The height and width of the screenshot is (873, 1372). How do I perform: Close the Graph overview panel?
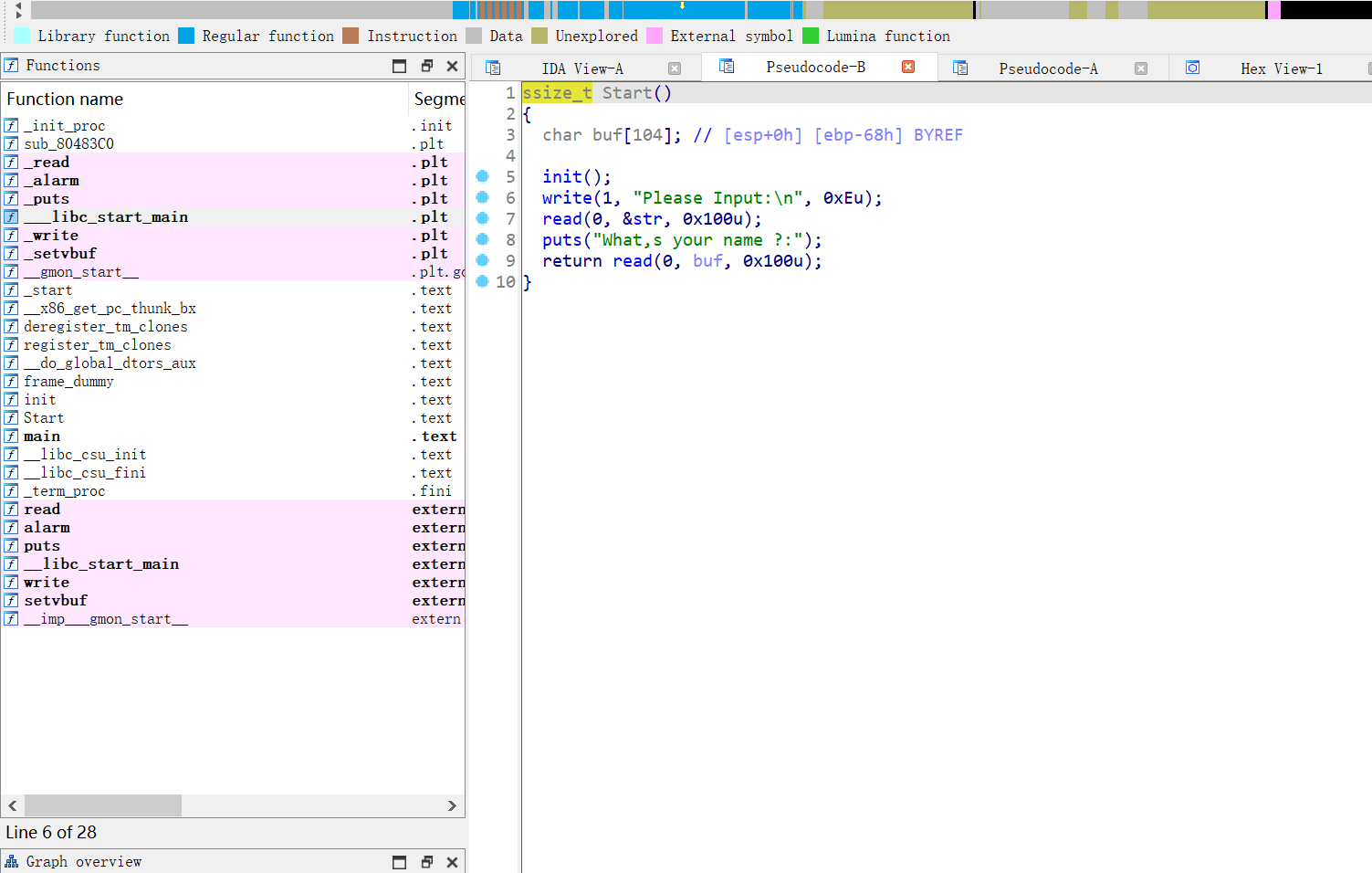pyautogui.click(x=452, y=862)
